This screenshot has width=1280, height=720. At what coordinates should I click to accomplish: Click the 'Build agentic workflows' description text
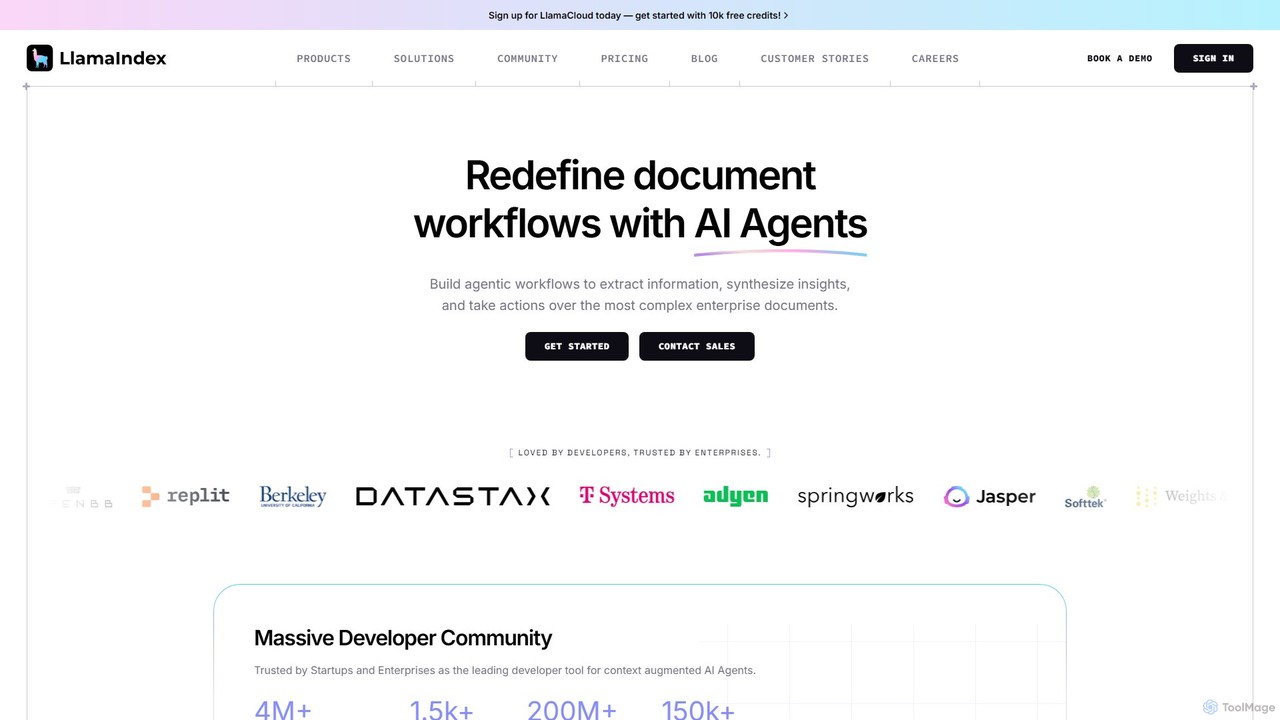640,295
